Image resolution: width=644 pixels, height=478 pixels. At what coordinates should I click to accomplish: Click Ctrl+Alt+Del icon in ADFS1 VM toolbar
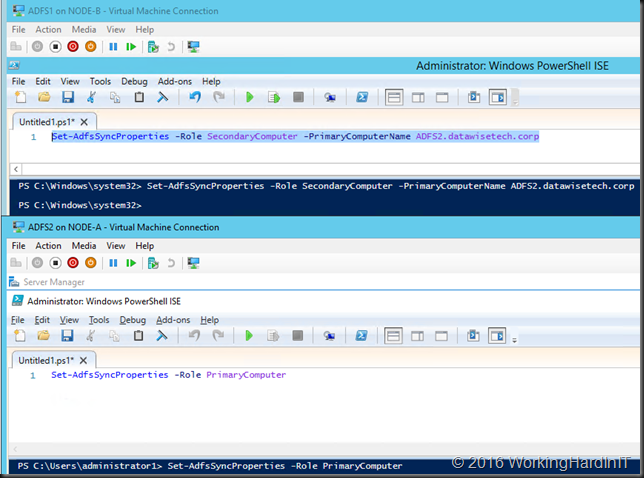(16, 47)
